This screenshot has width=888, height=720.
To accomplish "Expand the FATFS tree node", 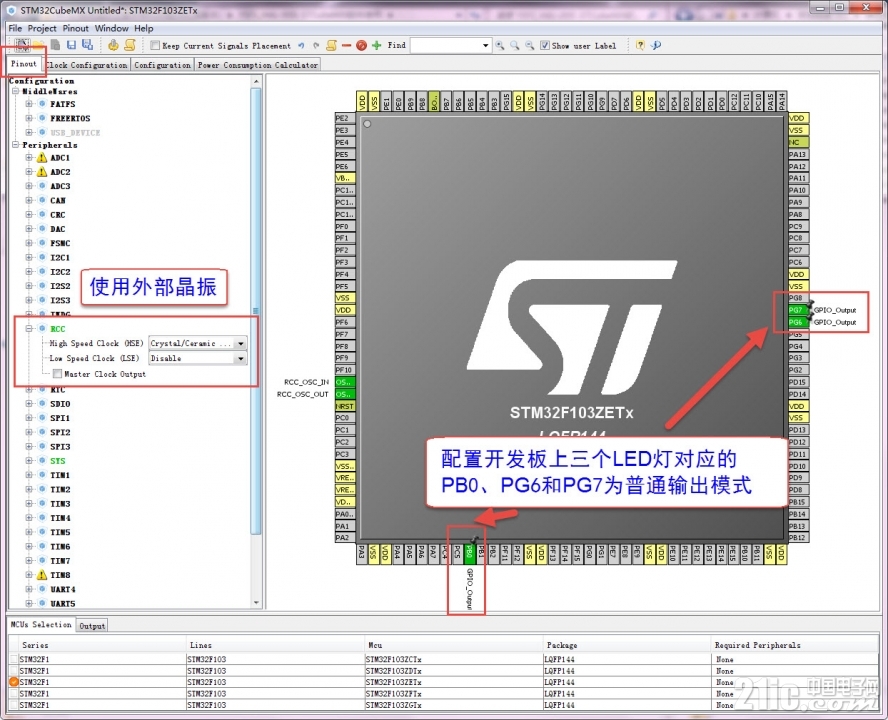I will (29, 104).
